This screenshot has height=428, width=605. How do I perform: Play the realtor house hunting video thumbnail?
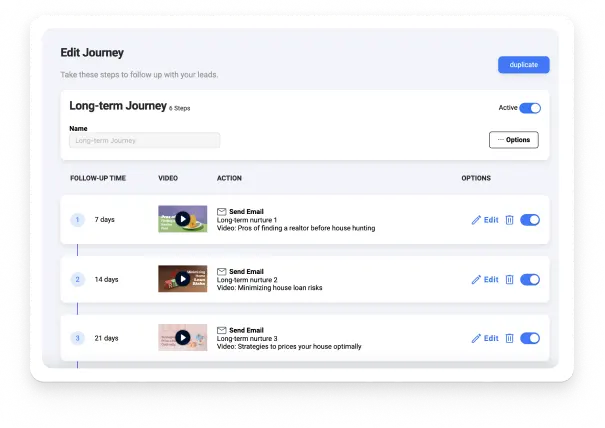[182, 219]
